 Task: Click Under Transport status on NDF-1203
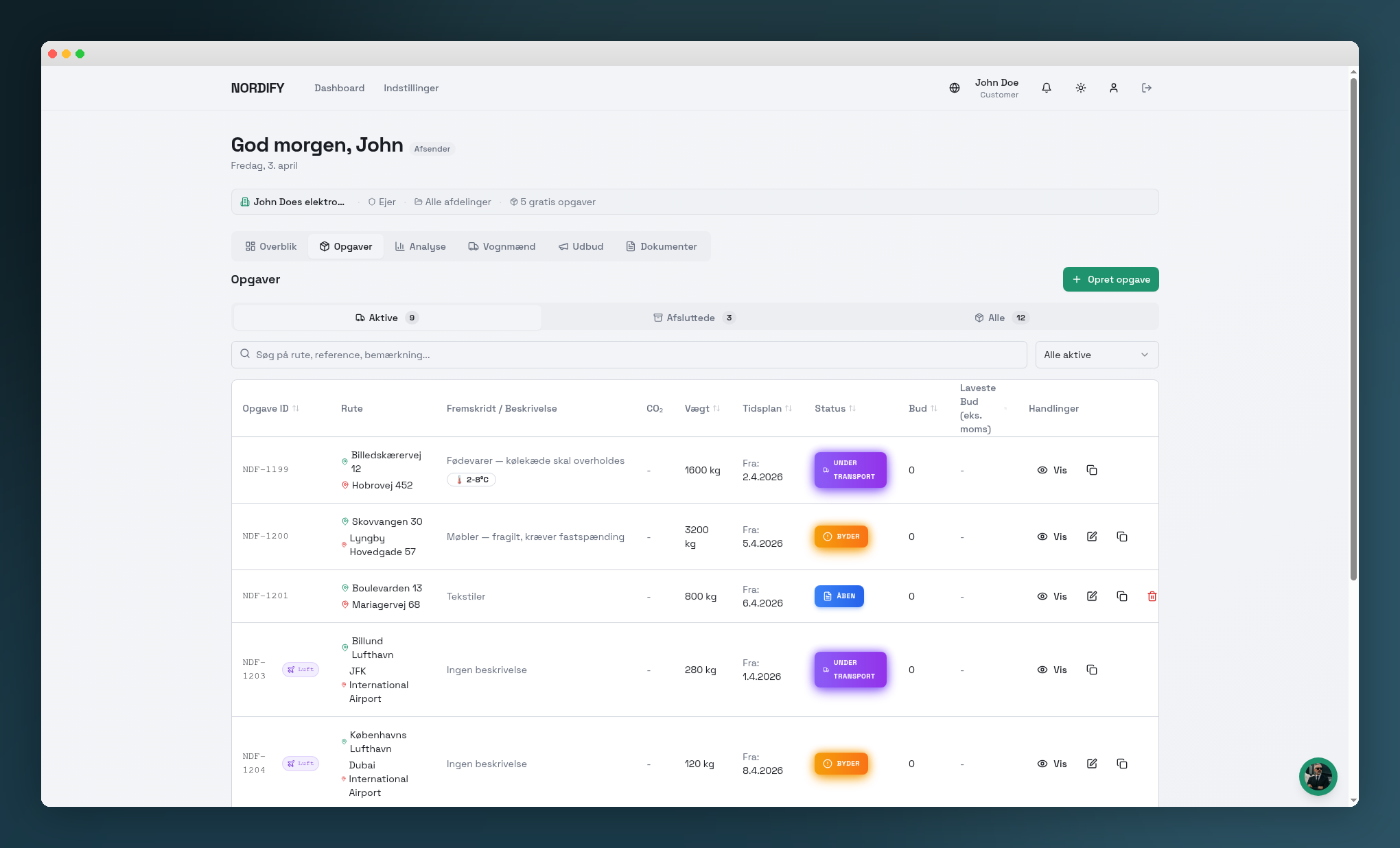(x=850, y=670)
